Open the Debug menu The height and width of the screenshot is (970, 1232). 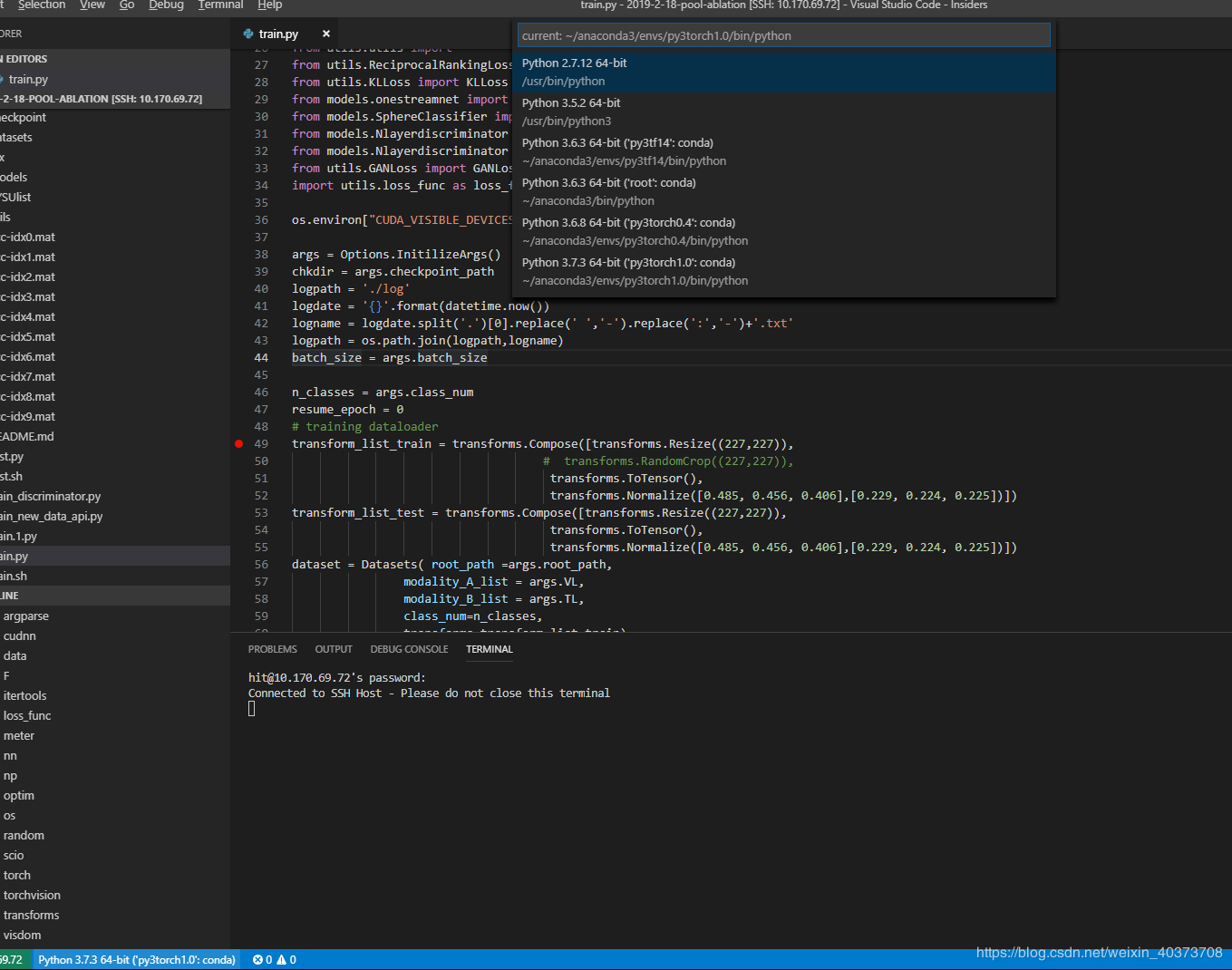point(166,5)
